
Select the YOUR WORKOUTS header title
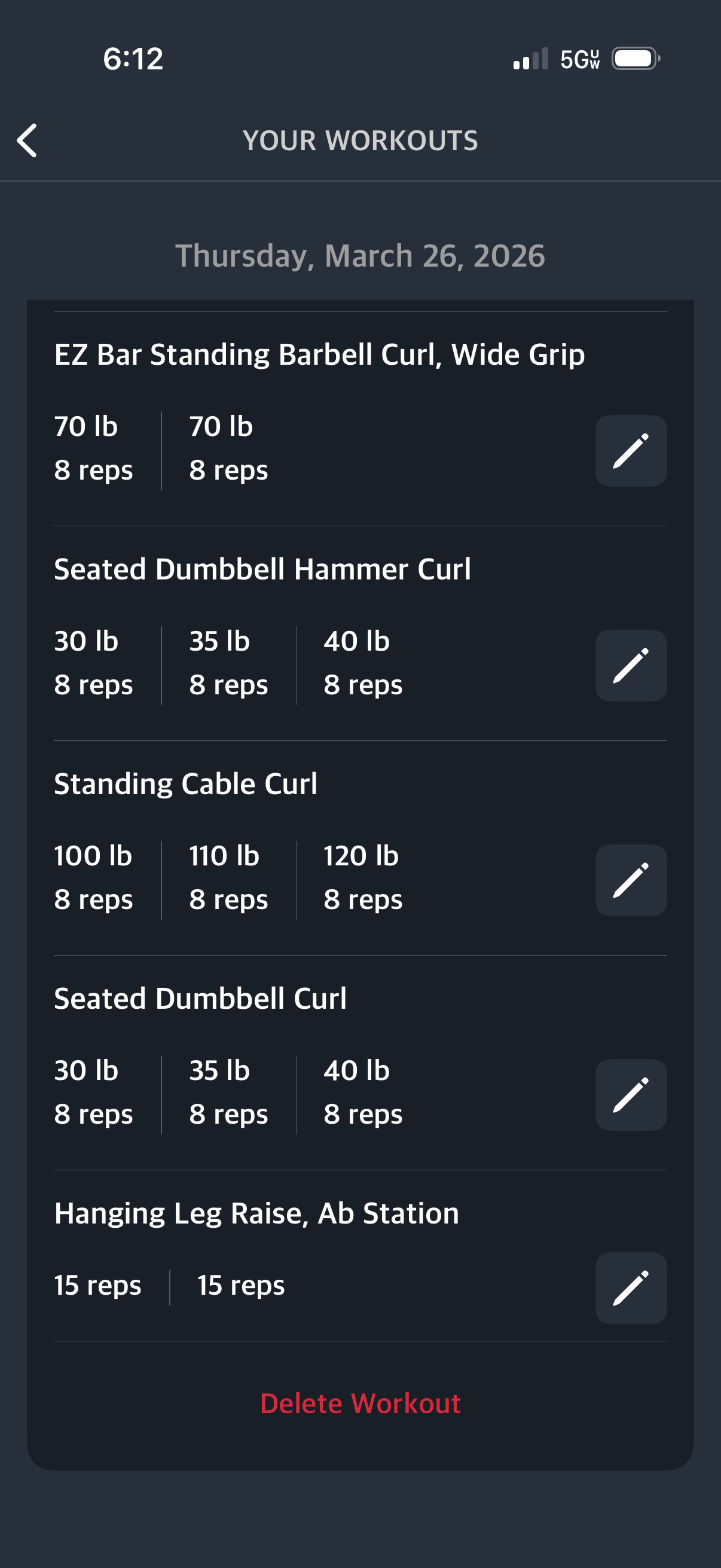click(360, 141)
